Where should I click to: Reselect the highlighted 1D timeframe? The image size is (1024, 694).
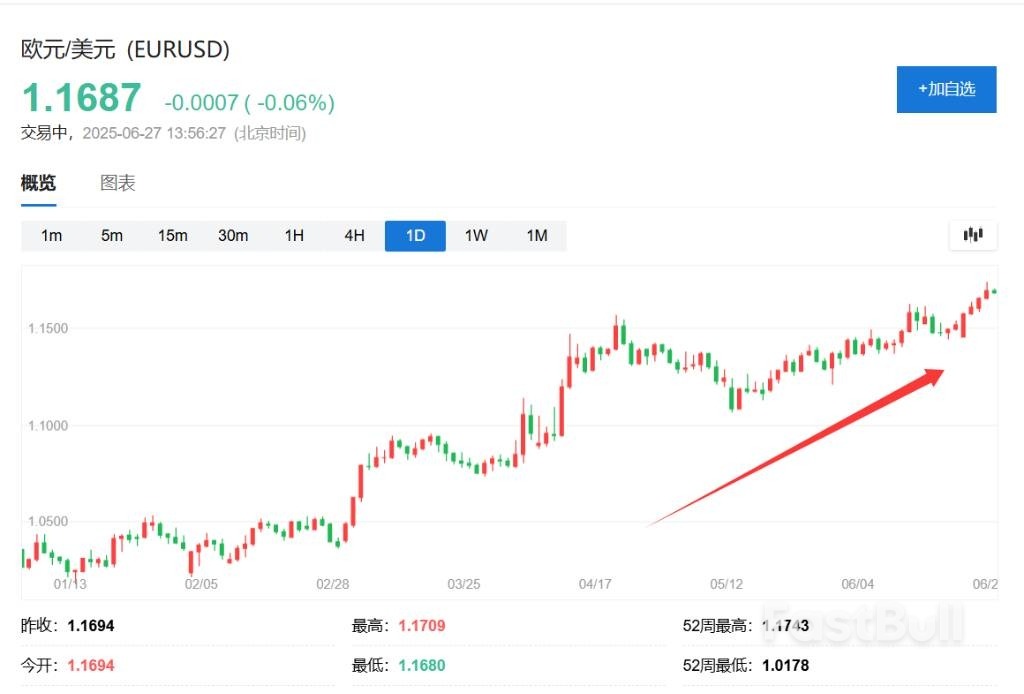(414, 235)
